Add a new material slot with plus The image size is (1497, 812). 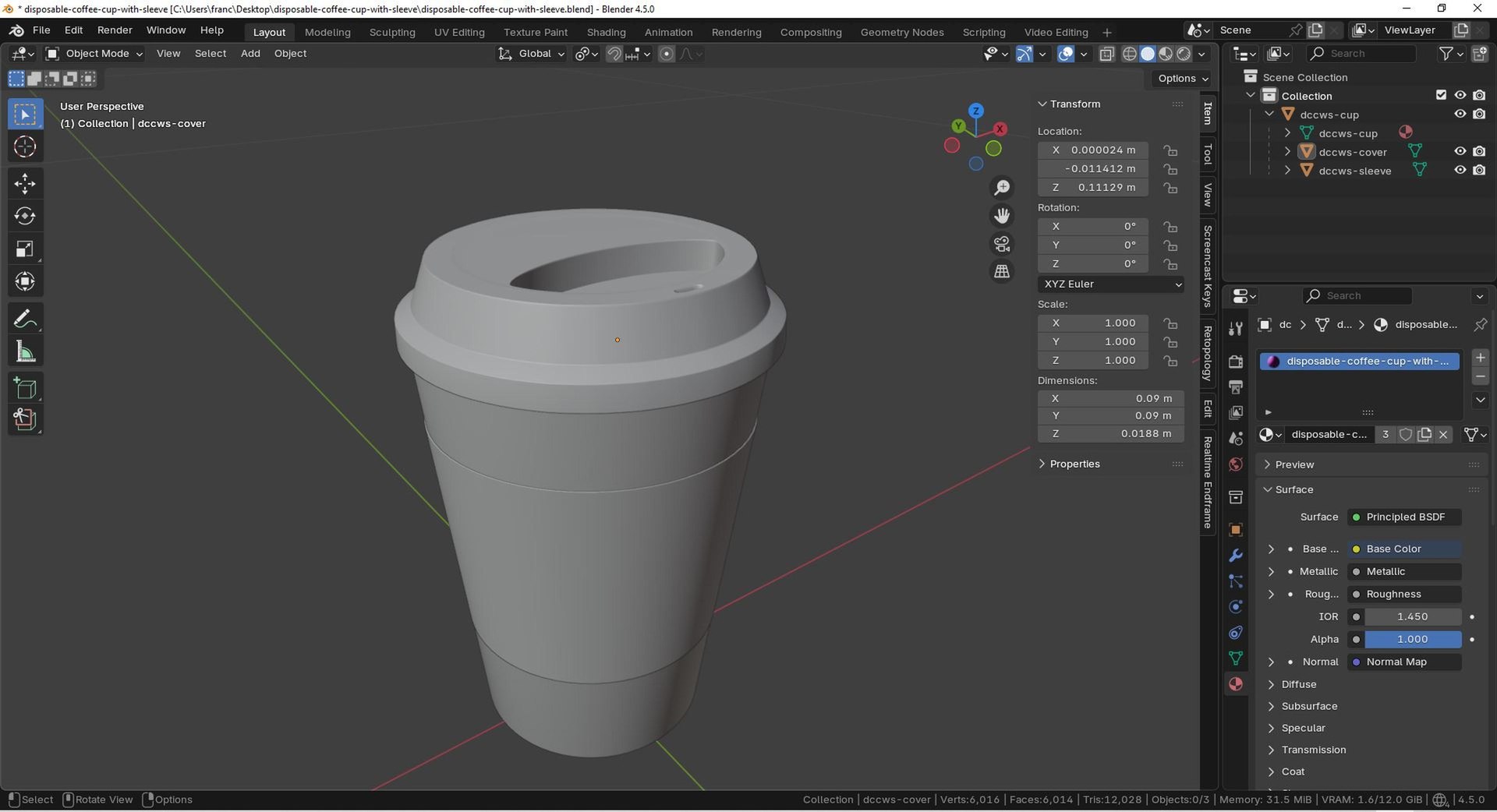pyautogui.click(x=1480, y=358)
